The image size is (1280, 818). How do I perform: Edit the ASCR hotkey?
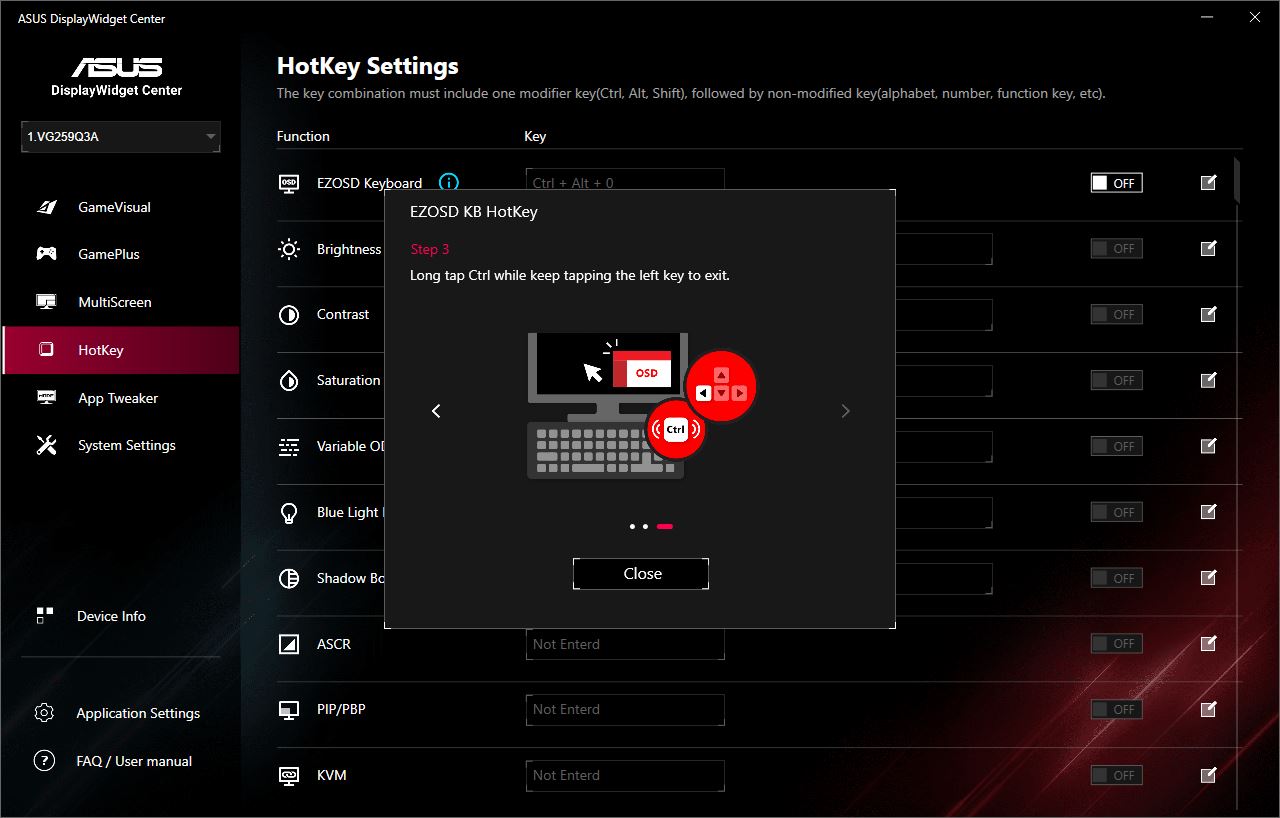point(1208,644)
